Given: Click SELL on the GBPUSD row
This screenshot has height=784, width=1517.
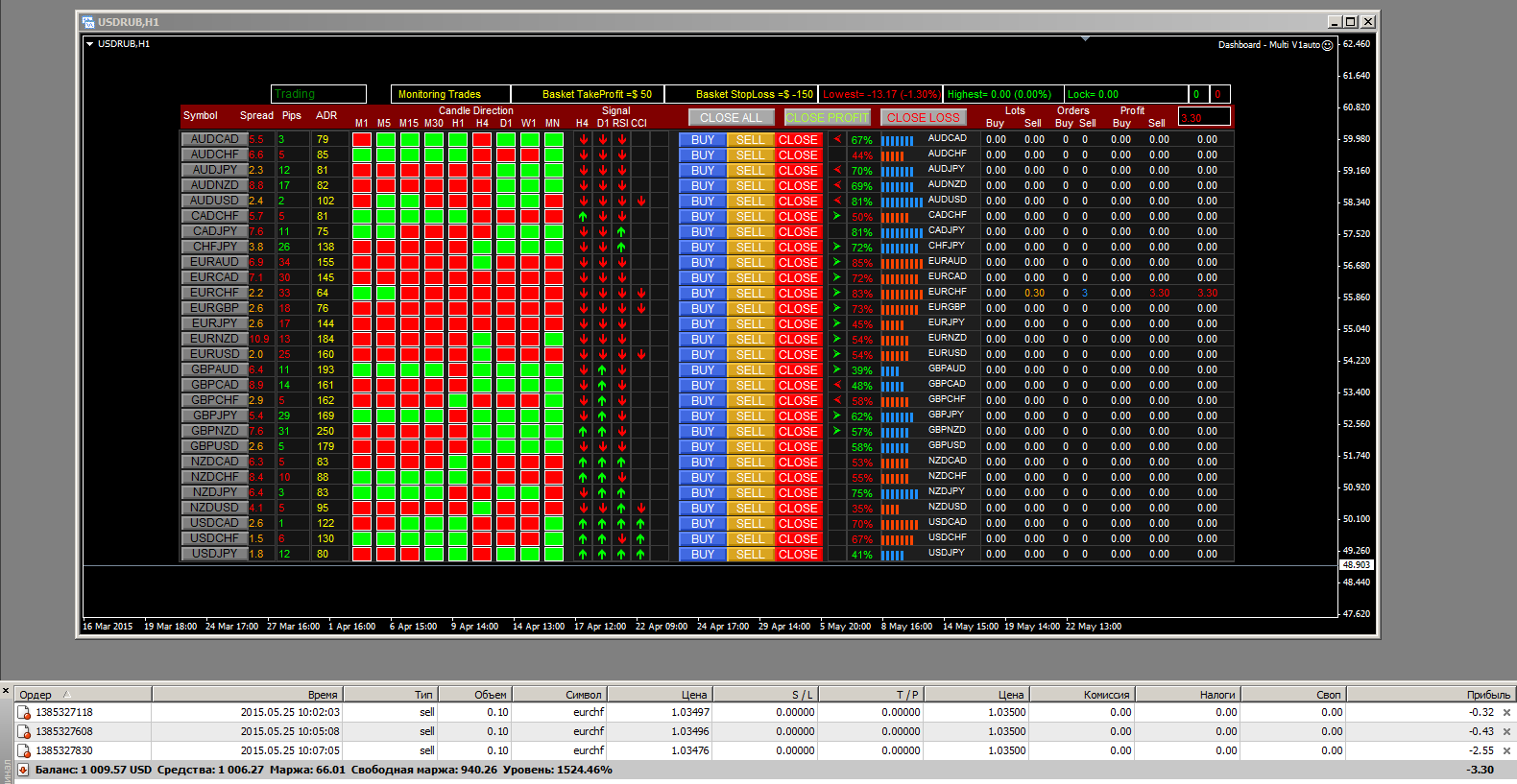Looking at the screenshot, I should 750,446.
